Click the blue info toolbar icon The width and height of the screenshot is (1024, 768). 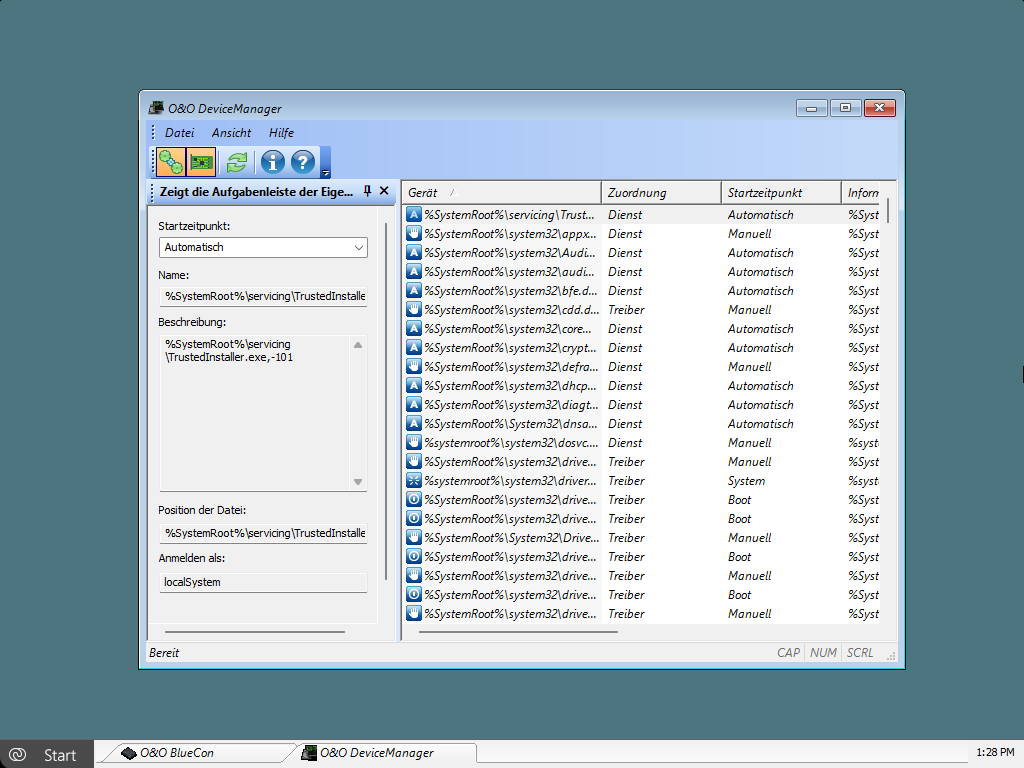point(272,161)
